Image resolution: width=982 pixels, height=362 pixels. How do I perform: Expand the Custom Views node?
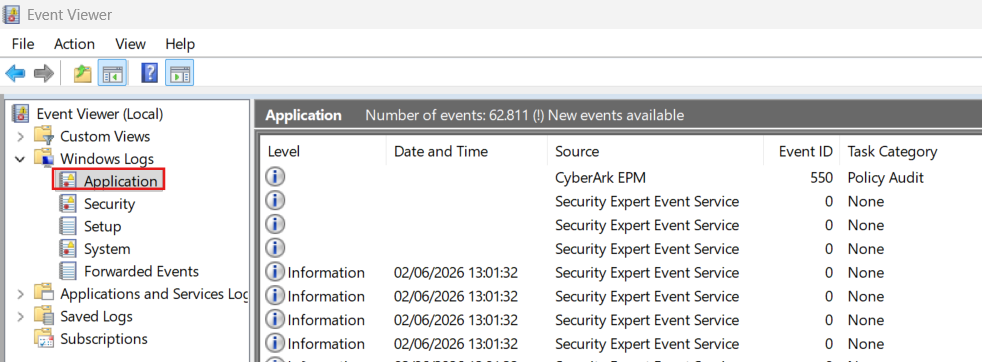pos(21,136)
